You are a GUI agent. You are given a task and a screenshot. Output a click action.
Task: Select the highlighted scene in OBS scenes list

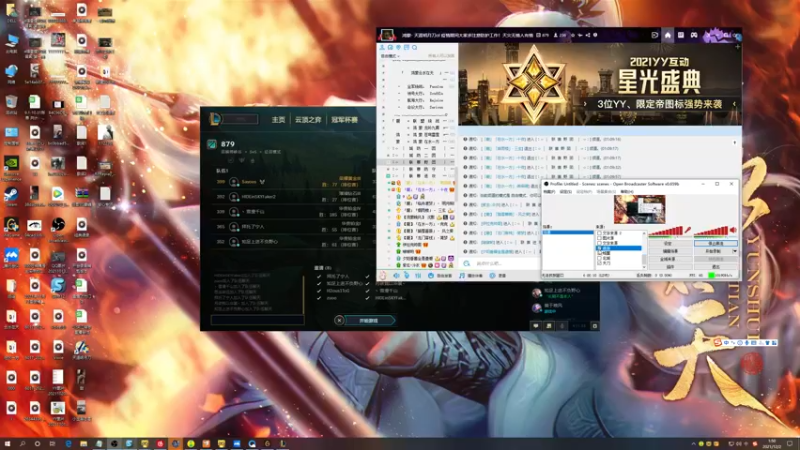pos(568,232)
